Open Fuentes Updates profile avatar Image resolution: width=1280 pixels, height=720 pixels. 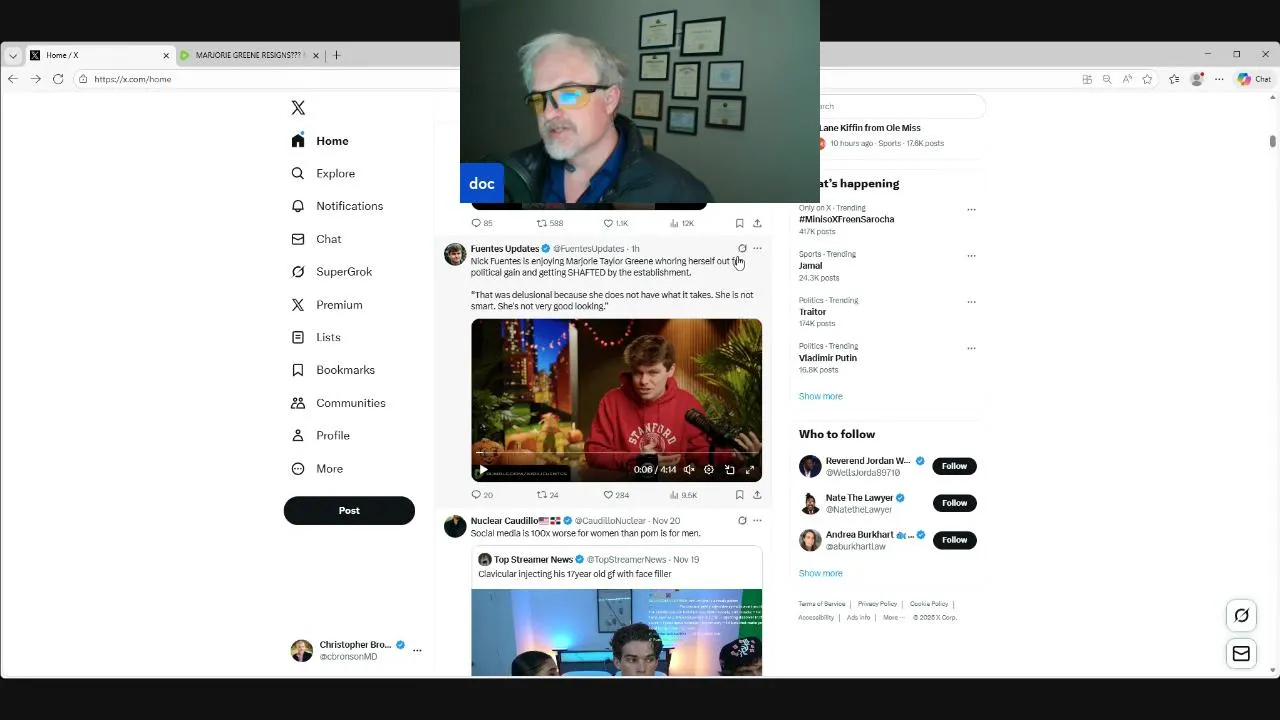(455, 254)
